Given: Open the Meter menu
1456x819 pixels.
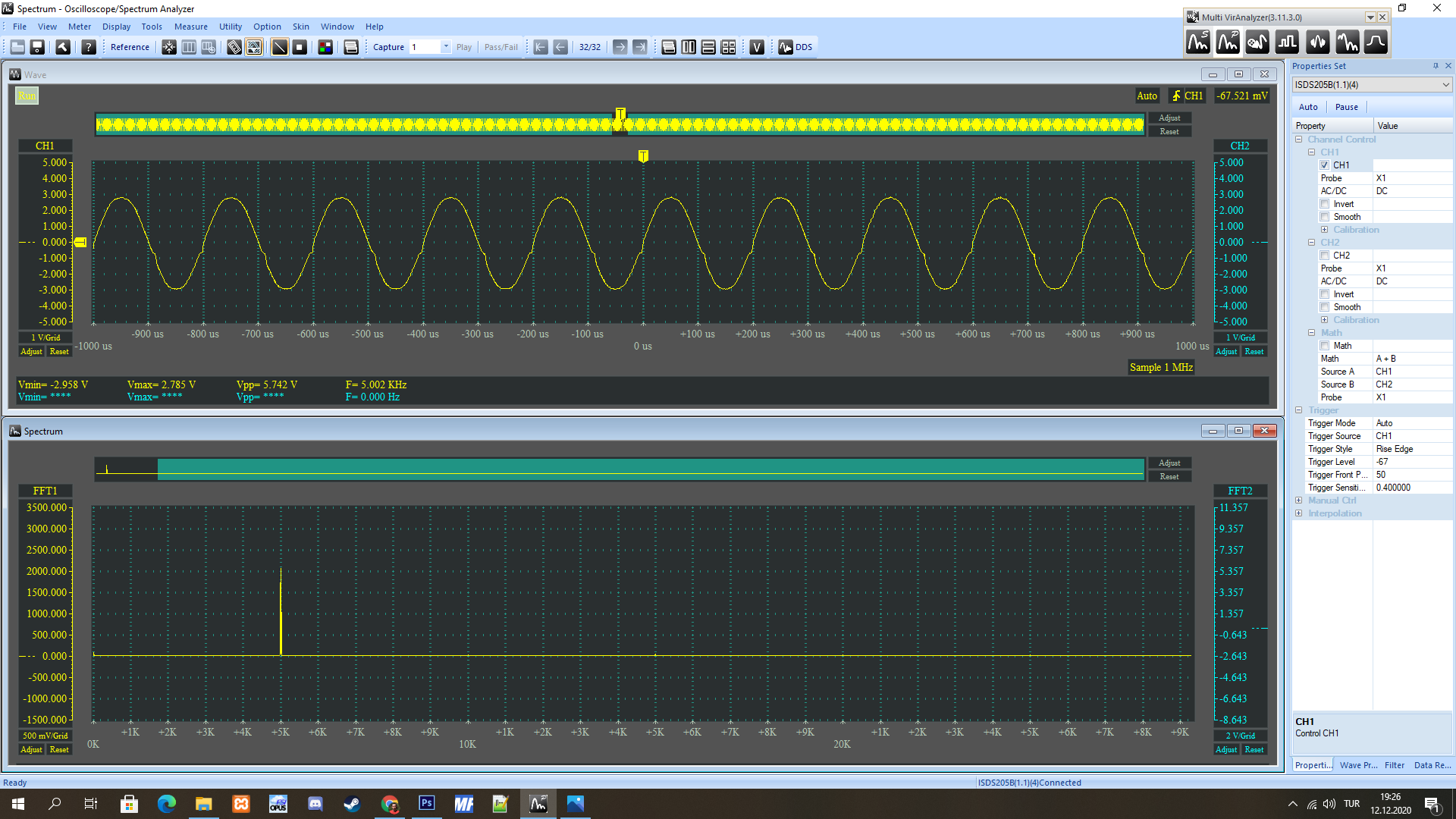Looking at the screenshot, I should click(x=80, y=27).
